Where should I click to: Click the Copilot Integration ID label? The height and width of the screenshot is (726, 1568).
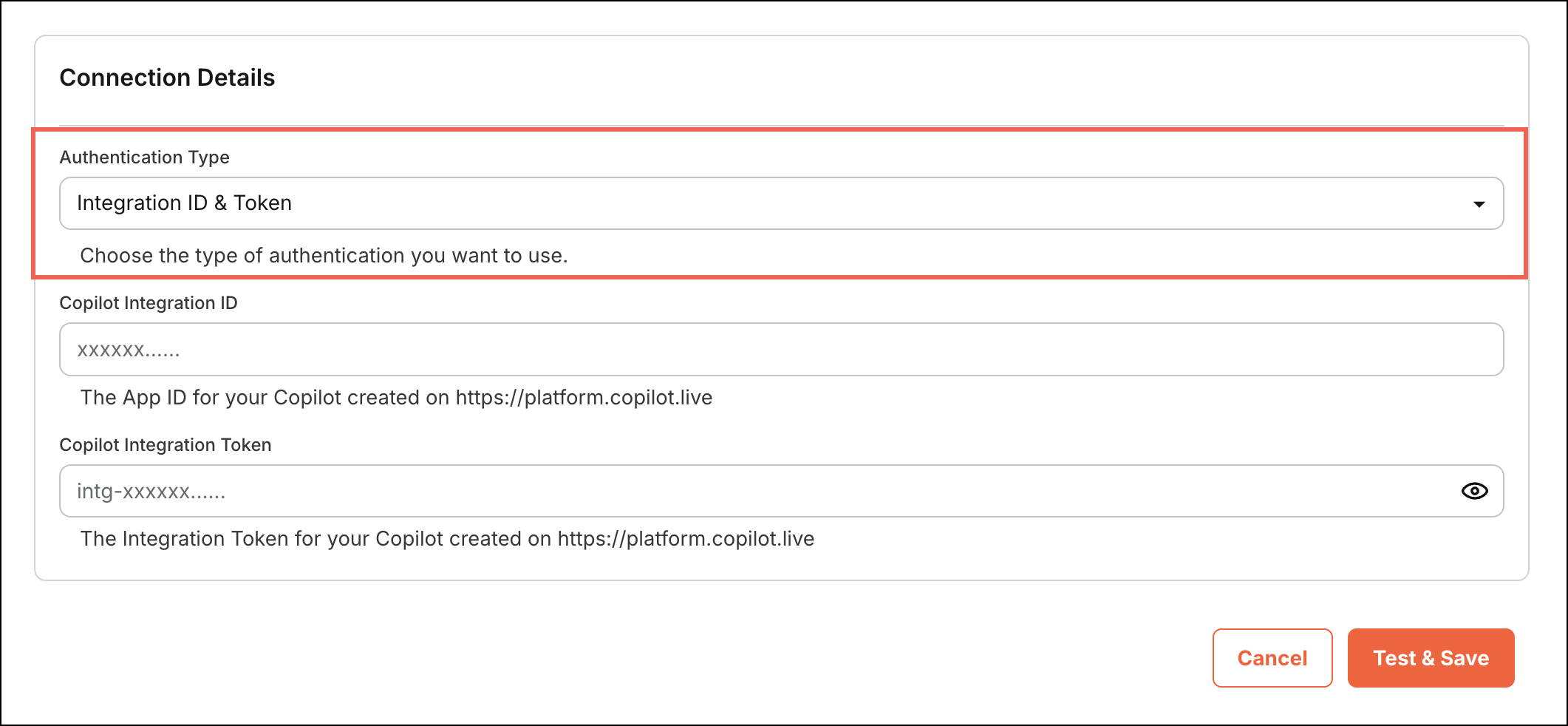(x=149, y=302)
